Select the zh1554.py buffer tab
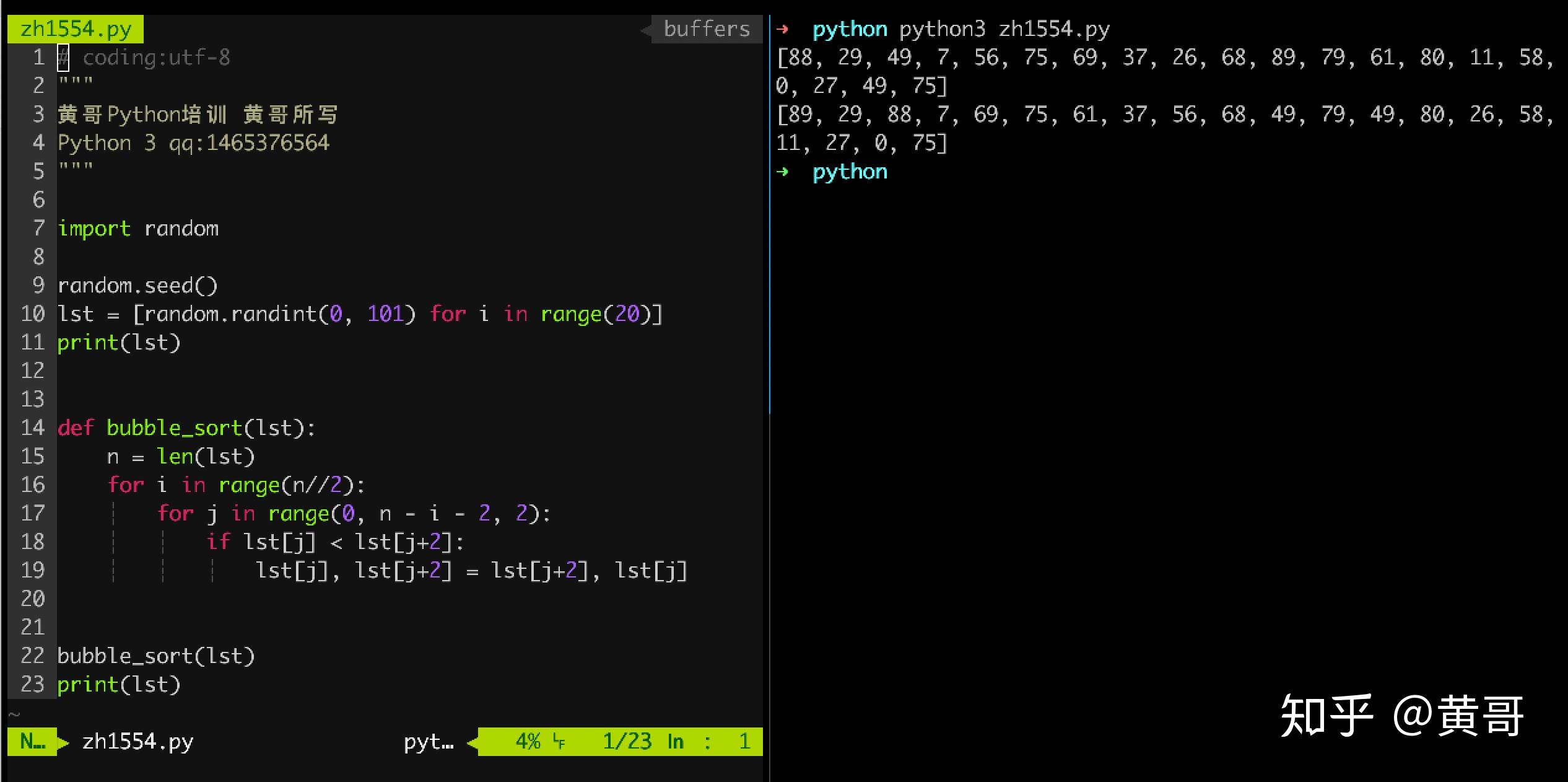The image size is (1568, 782). click(76, 28)
